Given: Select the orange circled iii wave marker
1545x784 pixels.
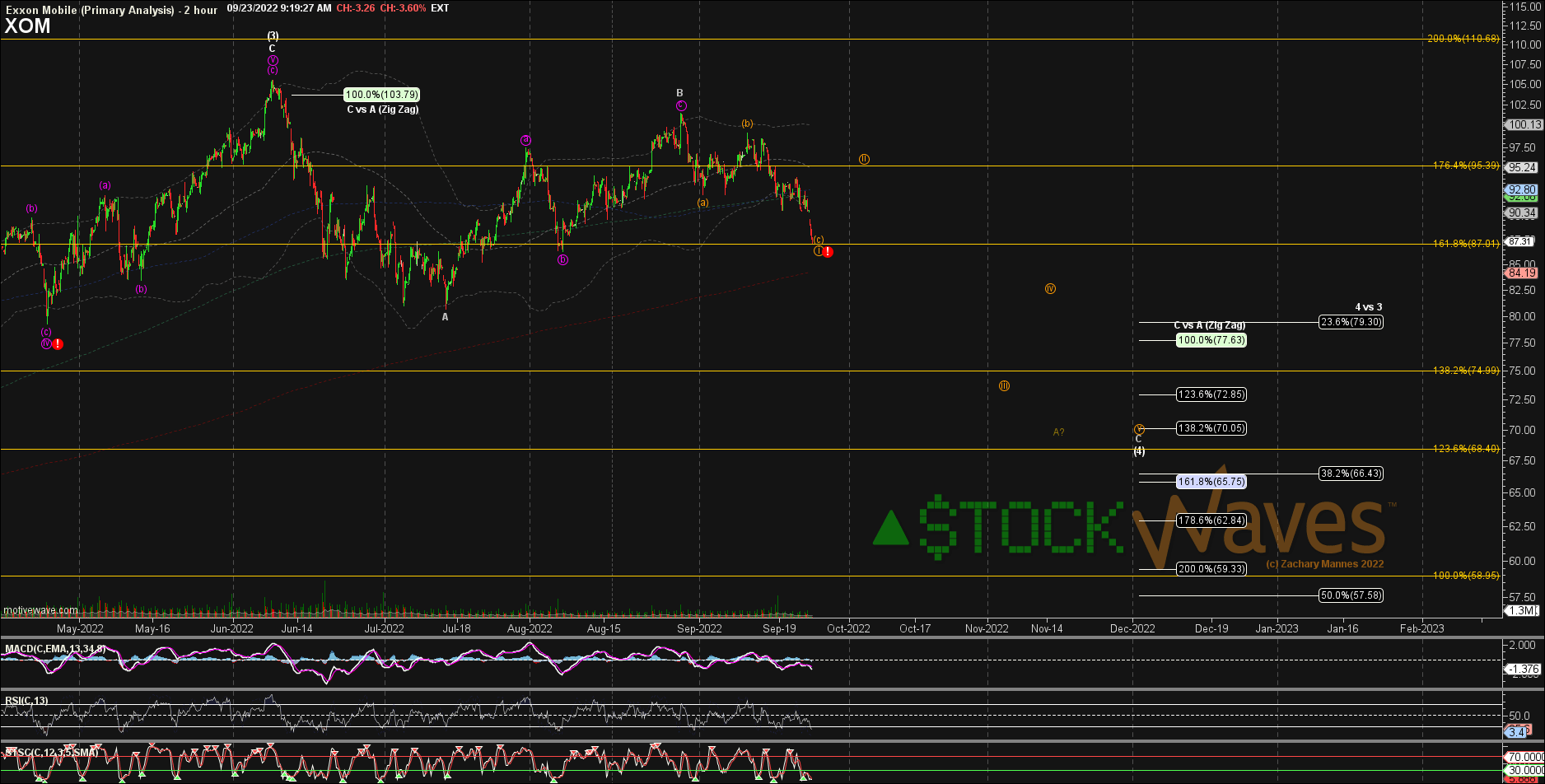Looking at the screenshot, I should (1005, 386).
